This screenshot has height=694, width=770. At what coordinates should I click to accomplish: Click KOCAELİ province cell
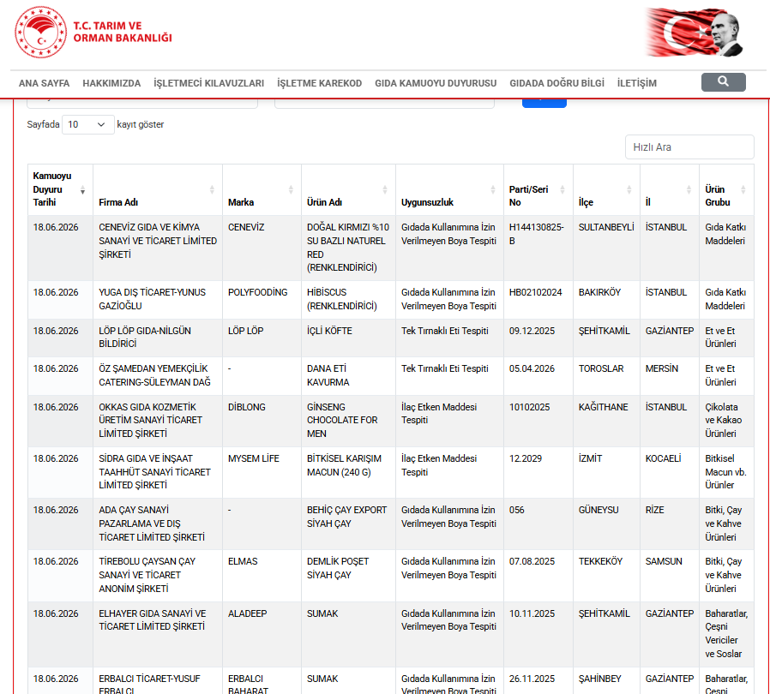tap(670, 472)
